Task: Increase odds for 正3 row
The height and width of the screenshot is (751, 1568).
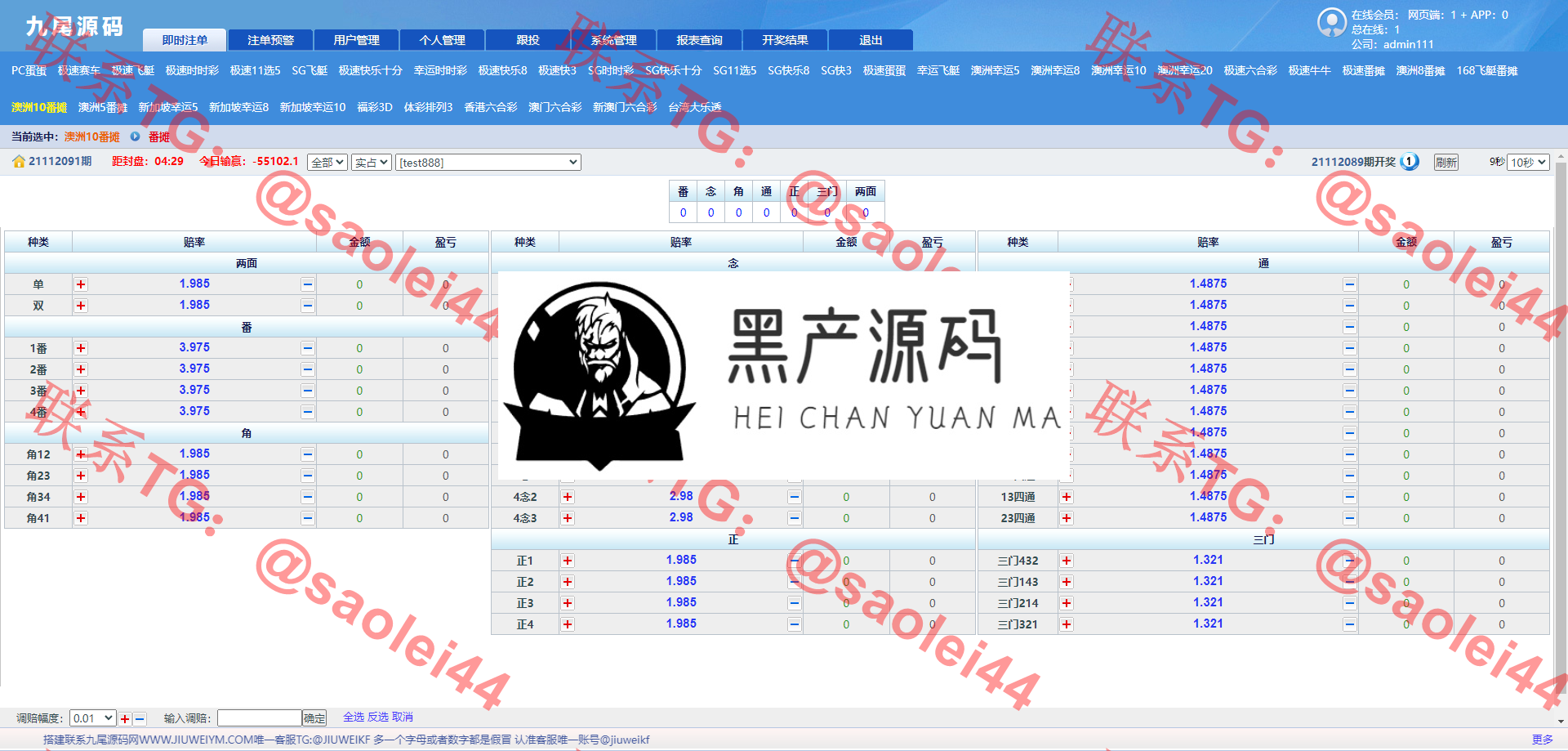Action: pos(568,603)
